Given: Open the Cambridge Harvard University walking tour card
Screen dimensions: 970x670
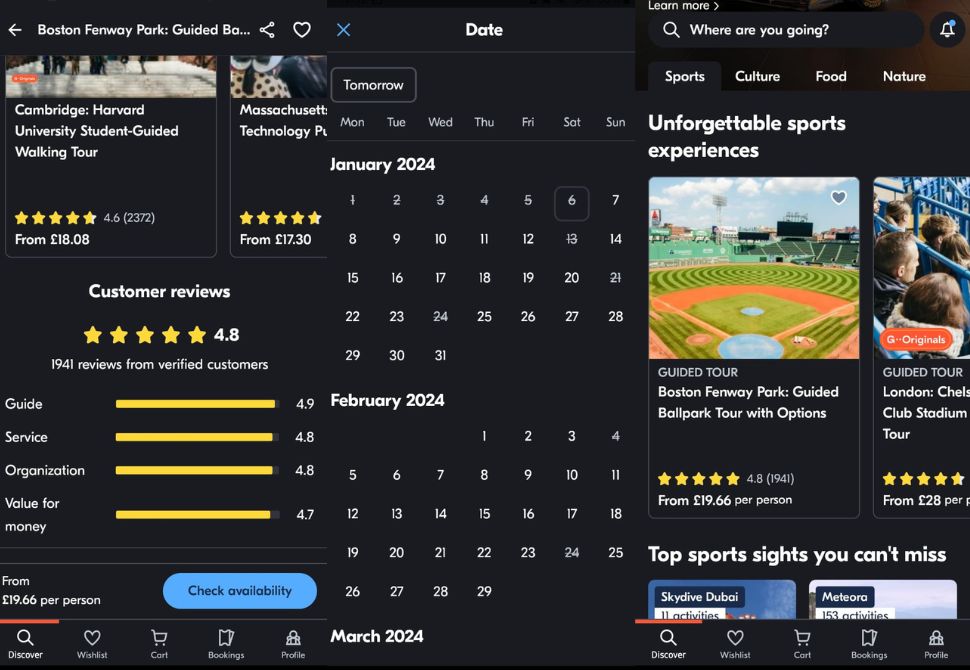Looking at the screenshot, I should tap(111, 156).
